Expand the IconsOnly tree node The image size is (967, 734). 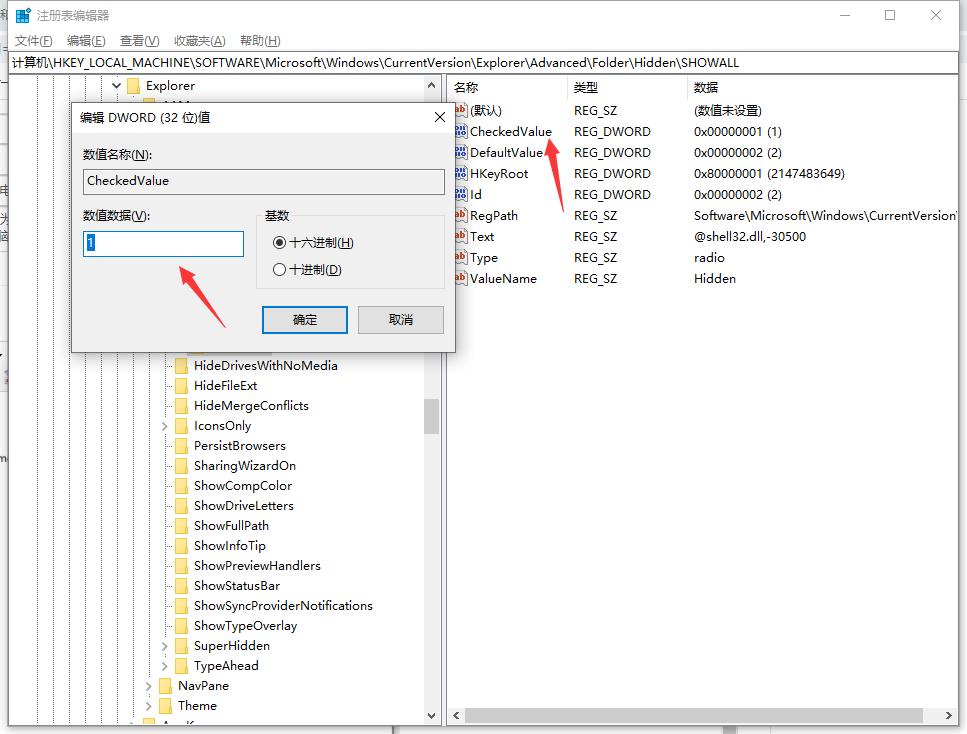click(x=165, y=426)
